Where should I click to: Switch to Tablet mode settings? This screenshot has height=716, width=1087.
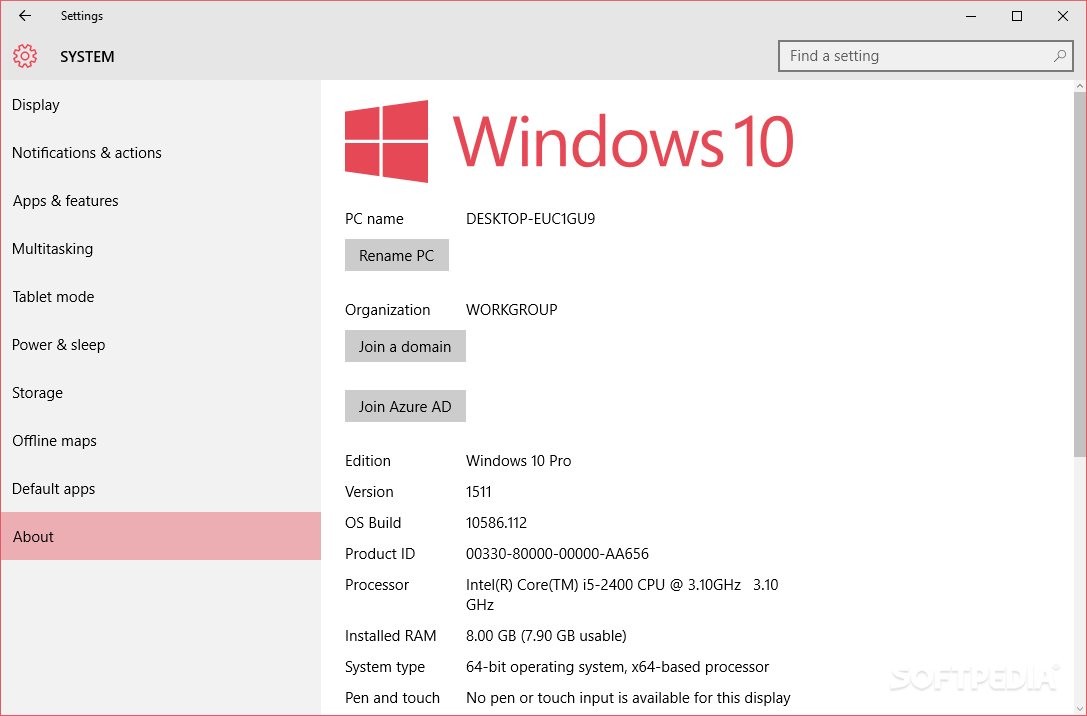coord(53,296)
